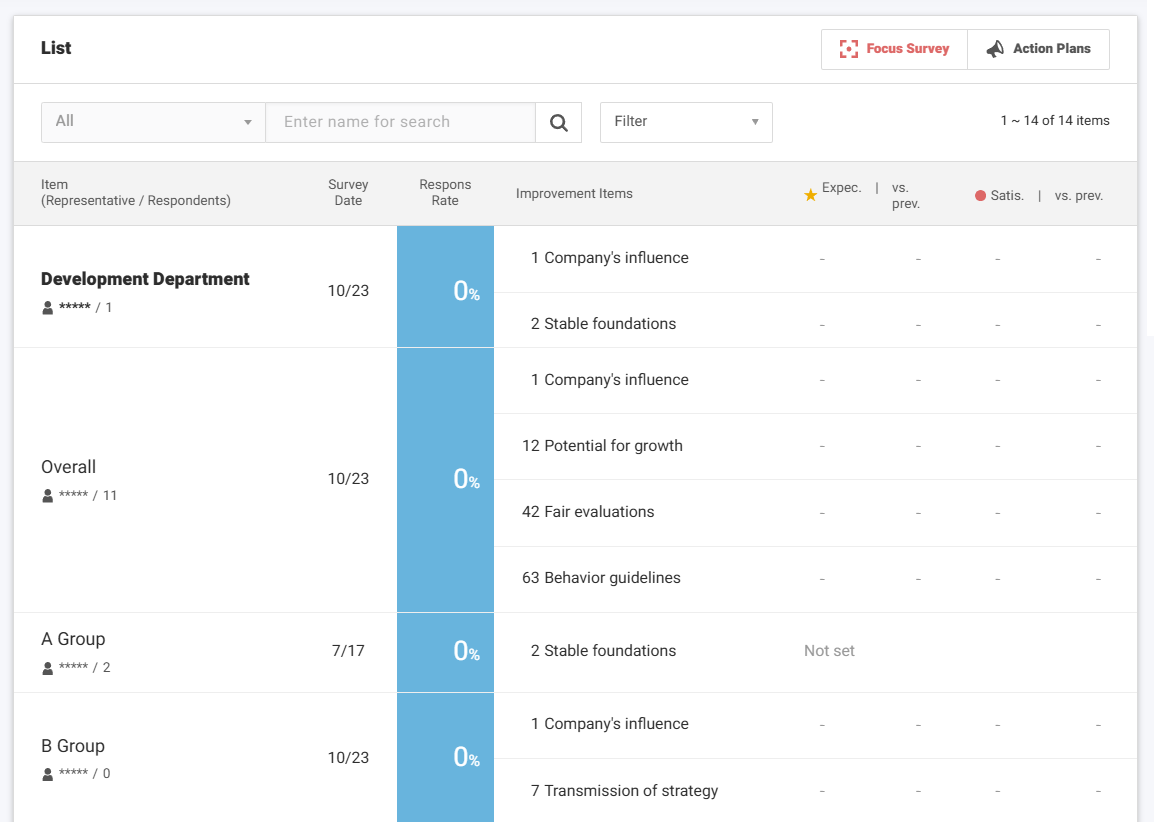Select the Development Department row title
The image size is (1172, 822).
pyautogui.click(x=145, y=279)
